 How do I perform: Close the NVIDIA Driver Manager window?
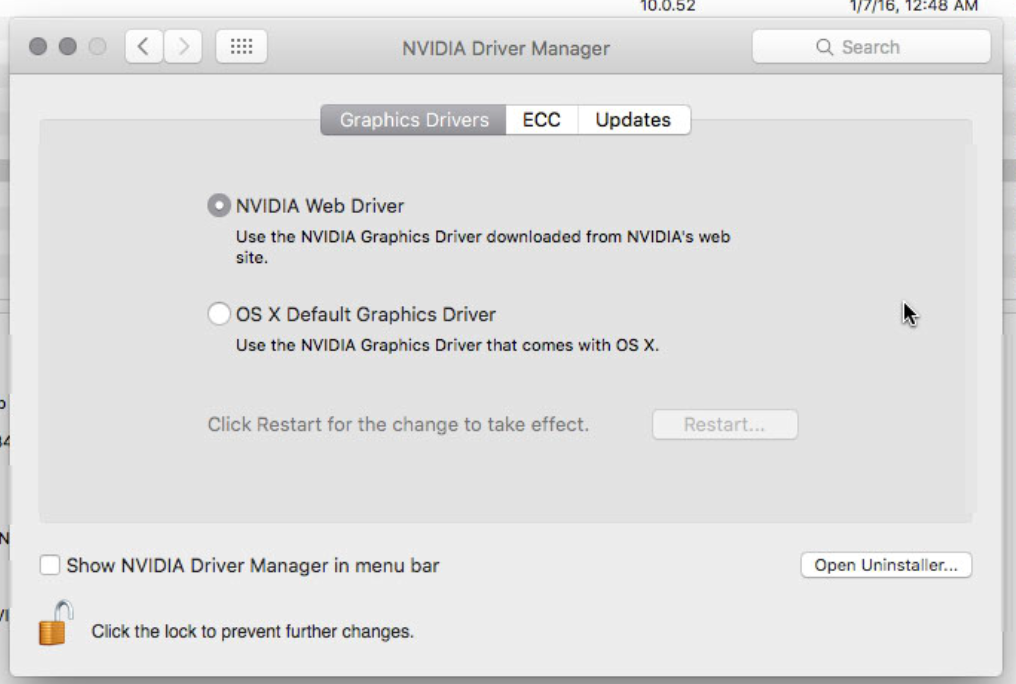(38, 47)
